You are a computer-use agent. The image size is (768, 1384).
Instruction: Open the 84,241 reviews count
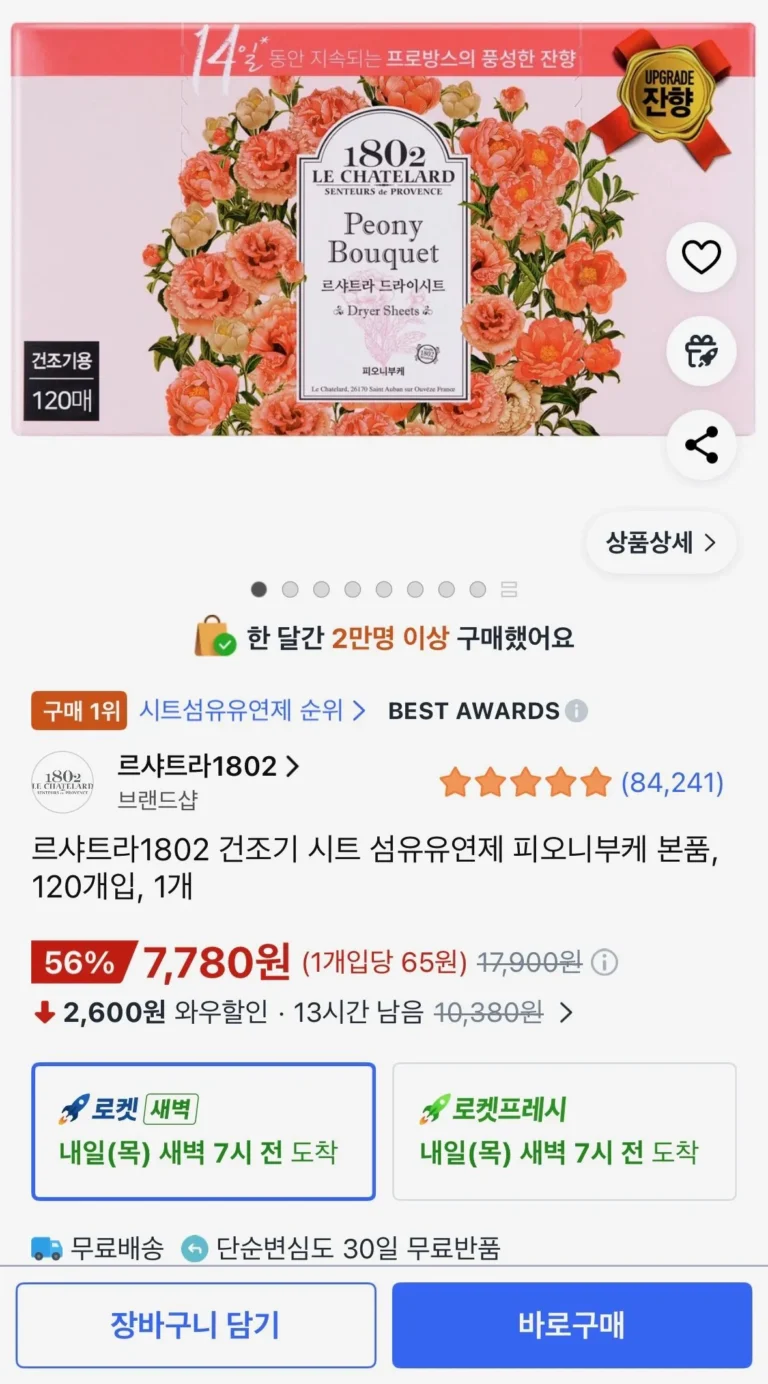[x=672, y=783]
